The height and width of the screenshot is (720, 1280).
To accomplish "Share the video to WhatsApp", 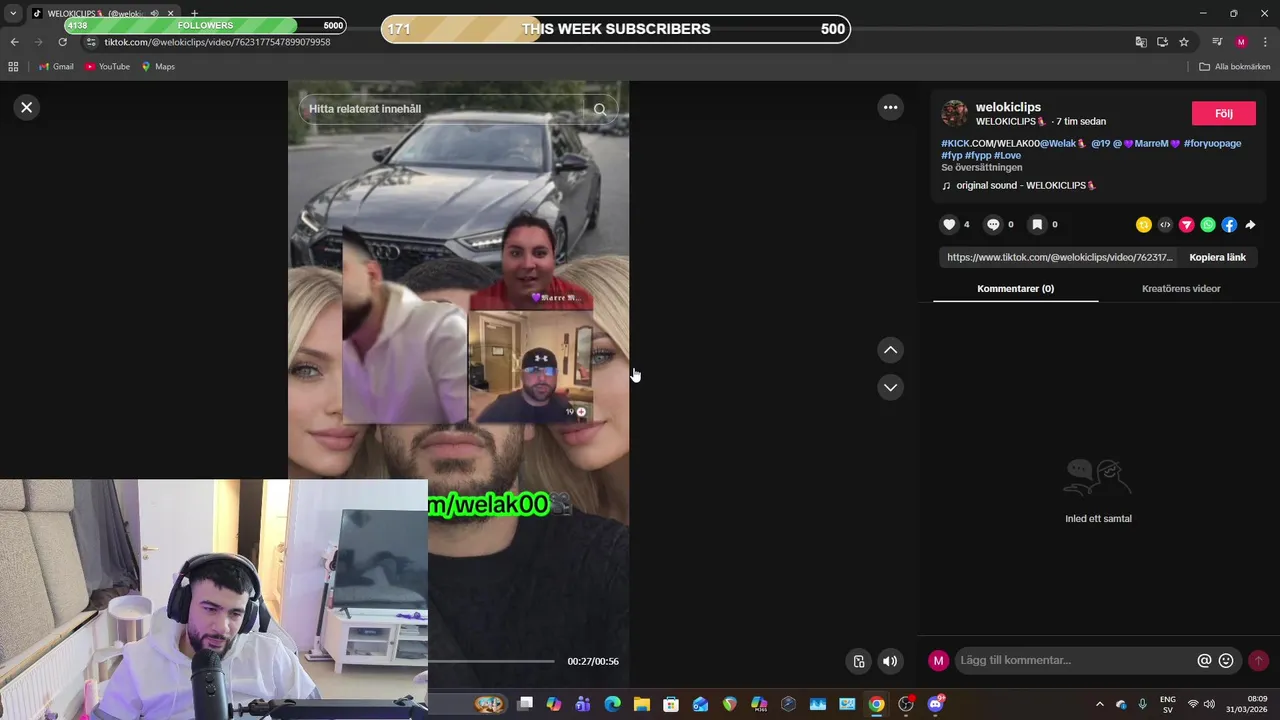I will 1208,225.
